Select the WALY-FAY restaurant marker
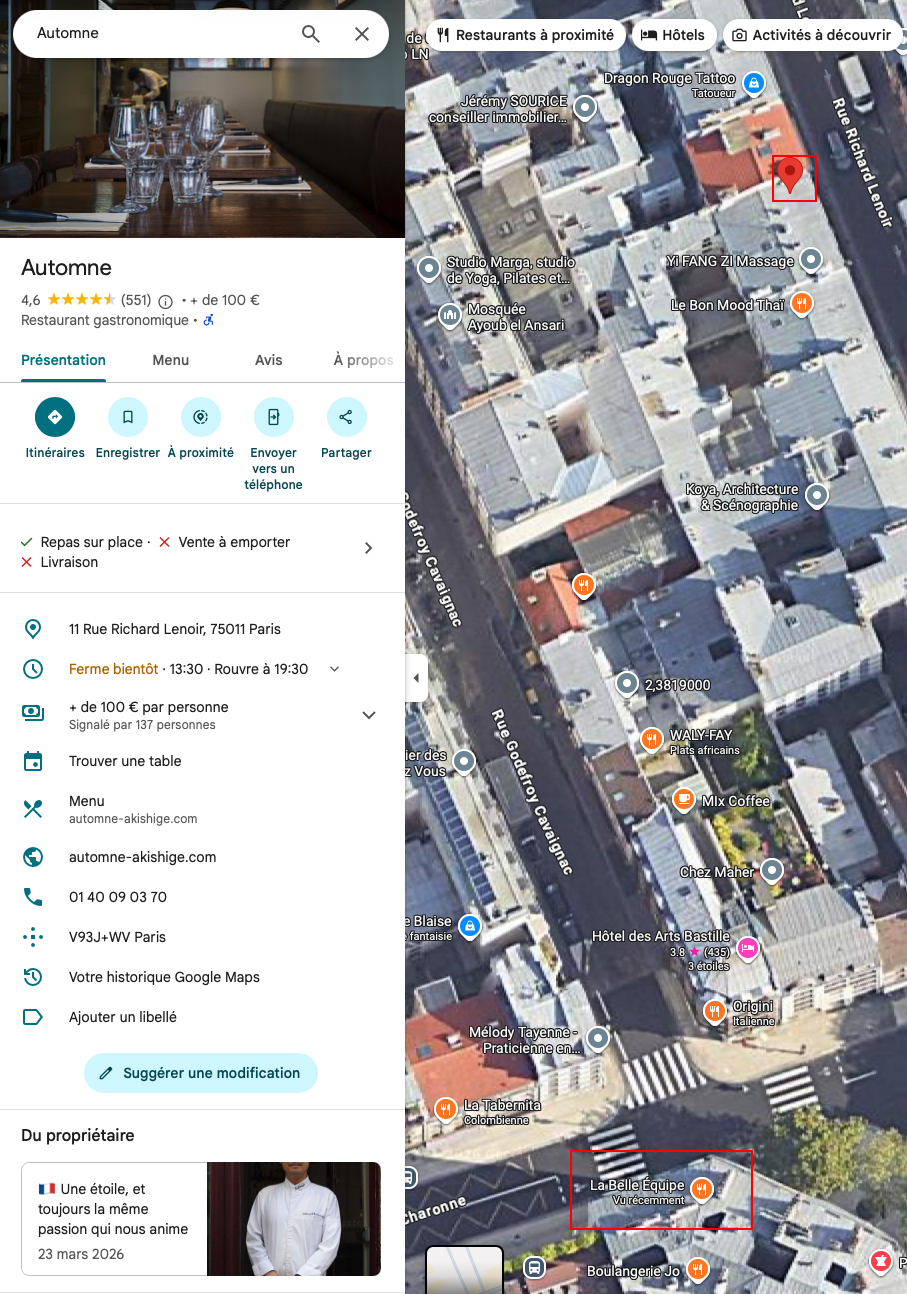Screen dimensions: 907x1294 651,739
